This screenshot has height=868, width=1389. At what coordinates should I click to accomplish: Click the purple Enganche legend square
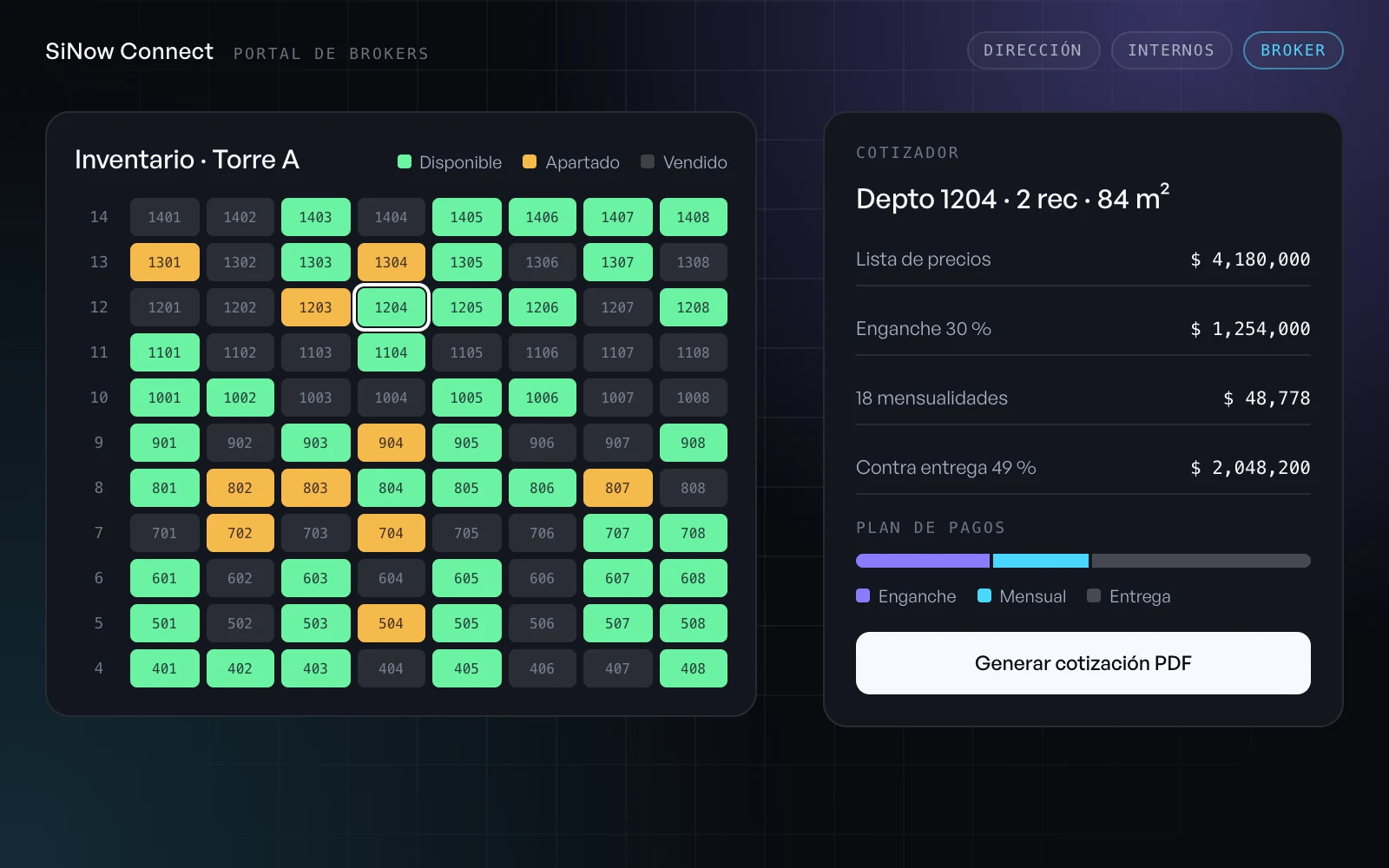863,595
